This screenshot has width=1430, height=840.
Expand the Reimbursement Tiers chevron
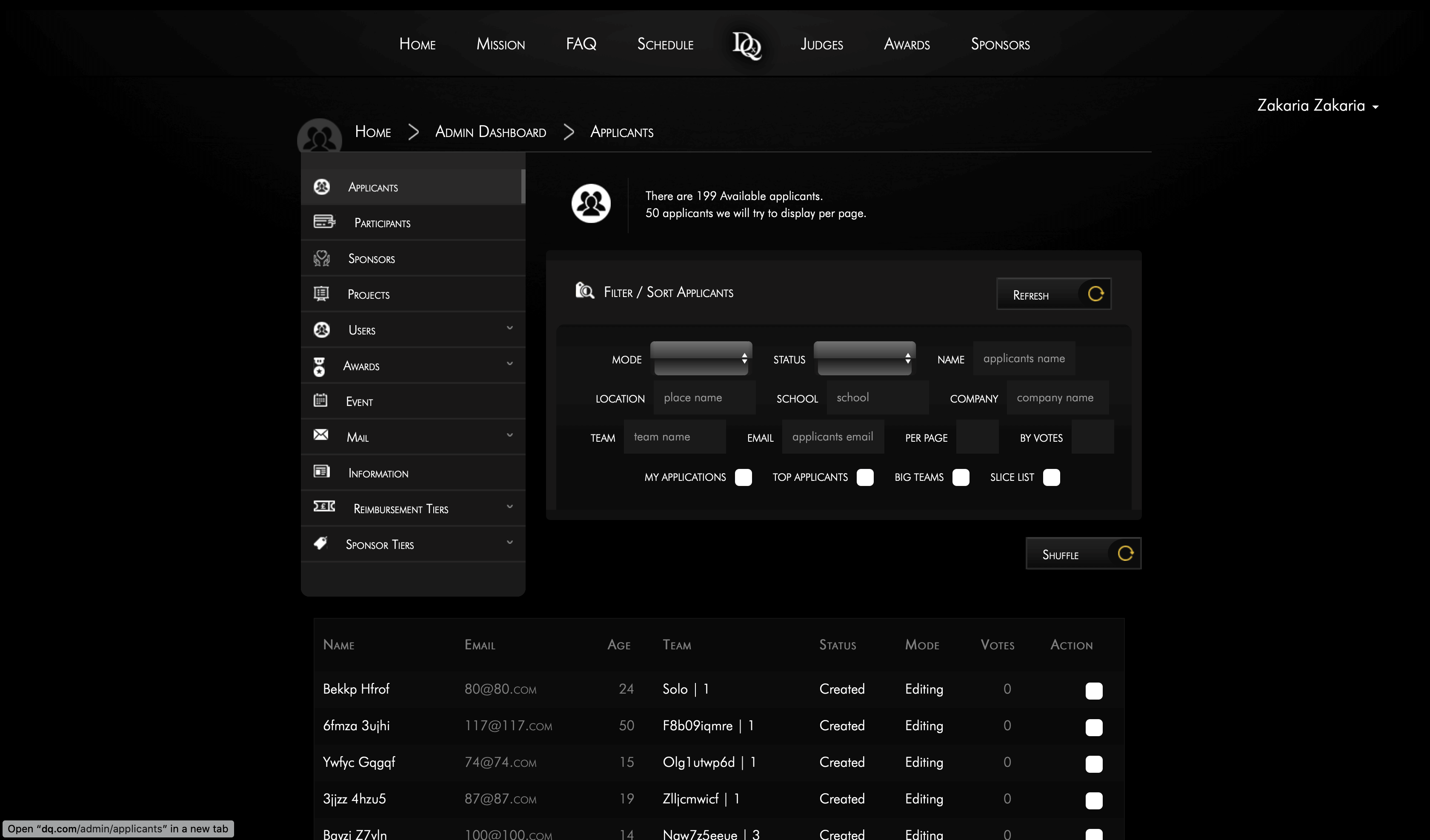point(509,507)
